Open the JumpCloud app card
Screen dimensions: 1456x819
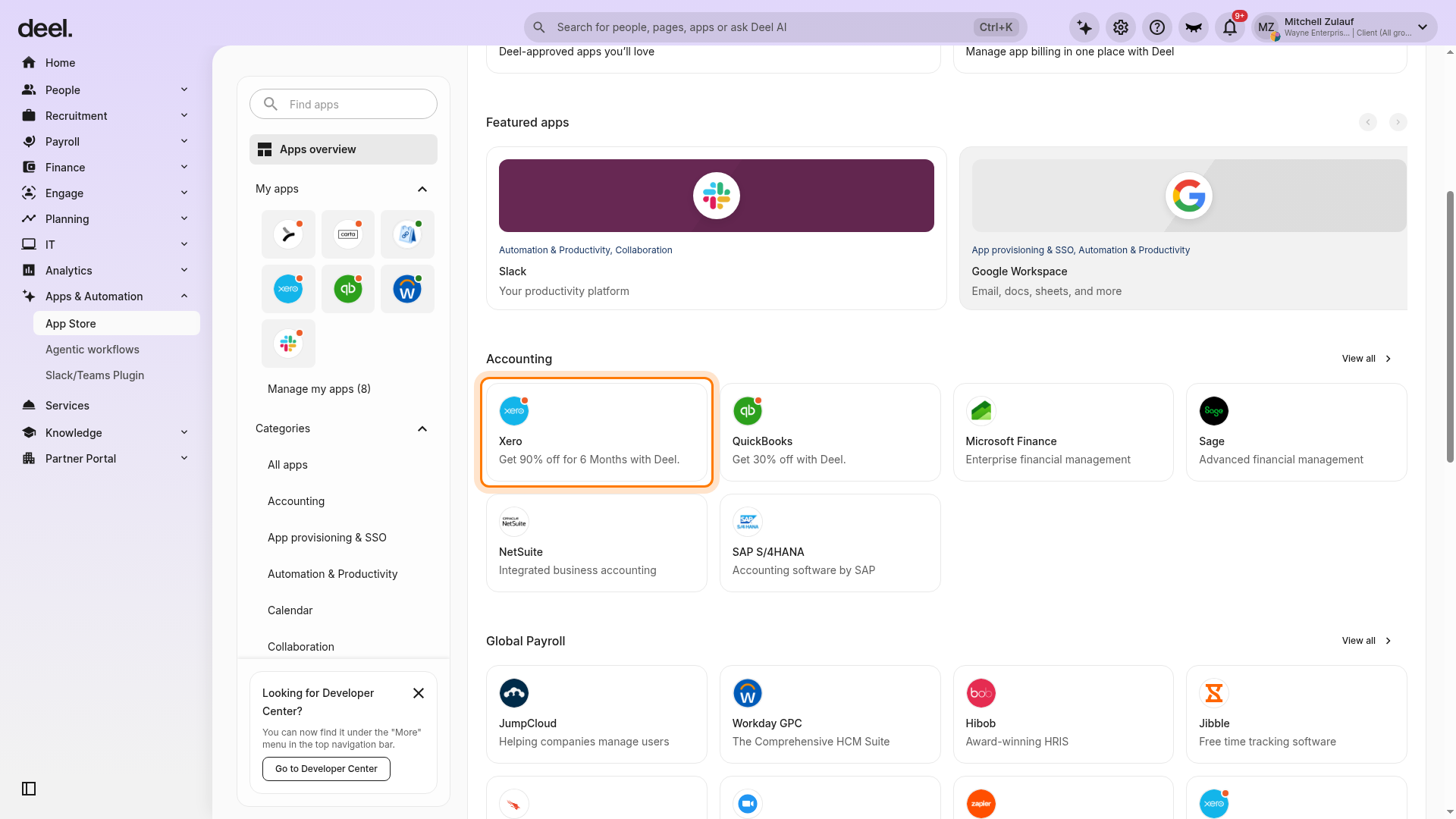(x=597, y=714)
